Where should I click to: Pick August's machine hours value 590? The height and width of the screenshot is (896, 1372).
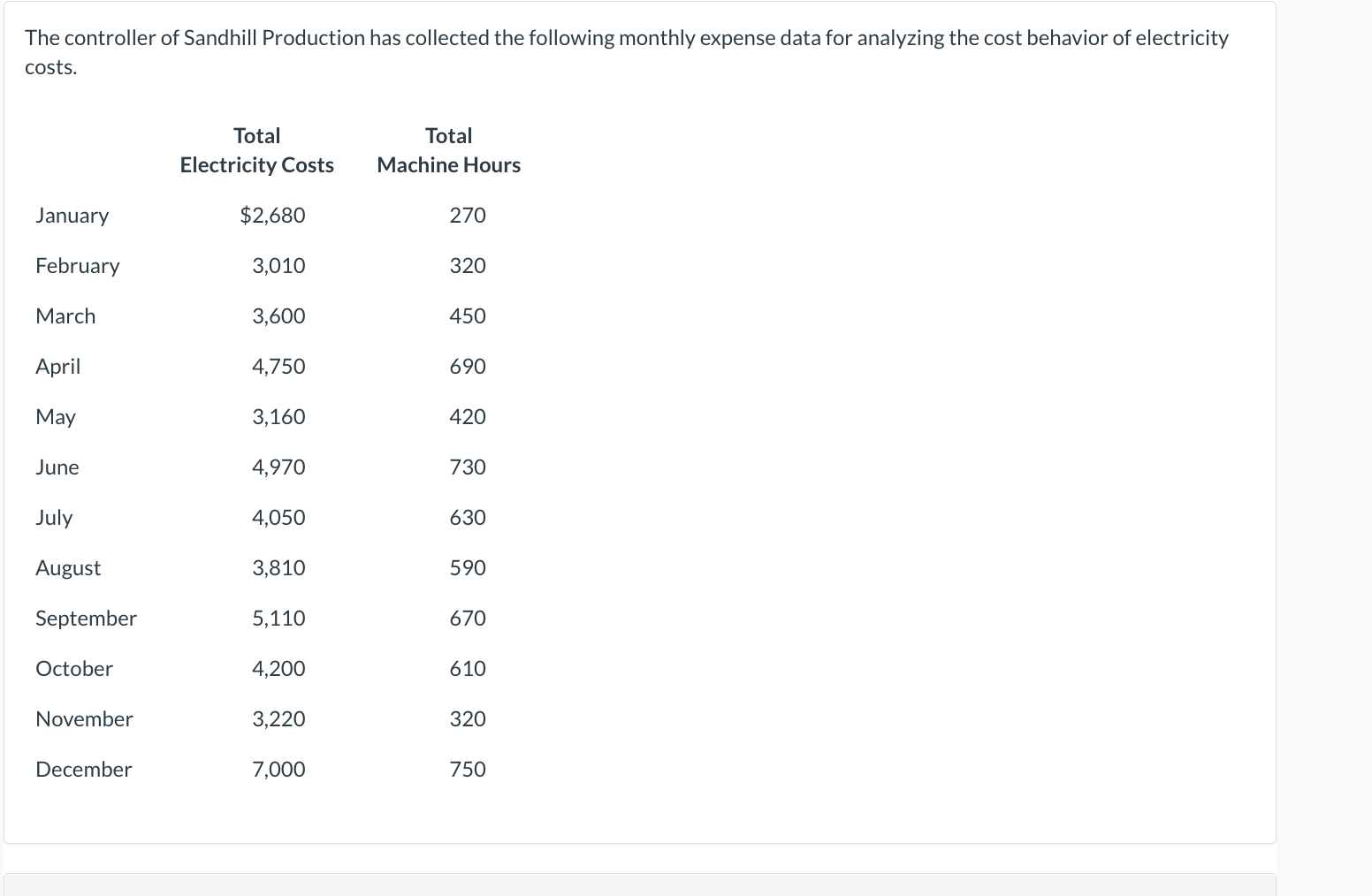coord(468,568)
